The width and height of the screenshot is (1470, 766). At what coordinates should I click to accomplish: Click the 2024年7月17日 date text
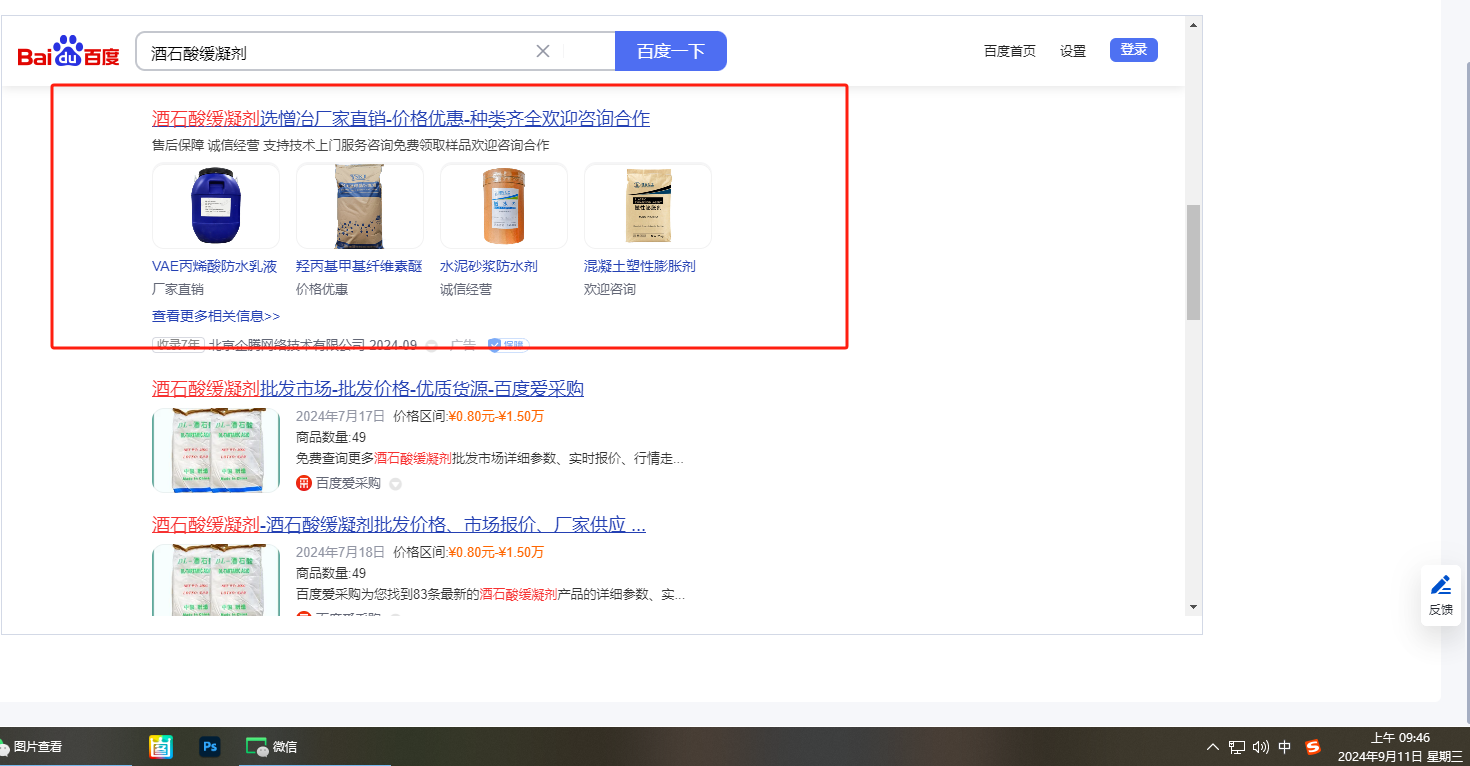point(340,416)
